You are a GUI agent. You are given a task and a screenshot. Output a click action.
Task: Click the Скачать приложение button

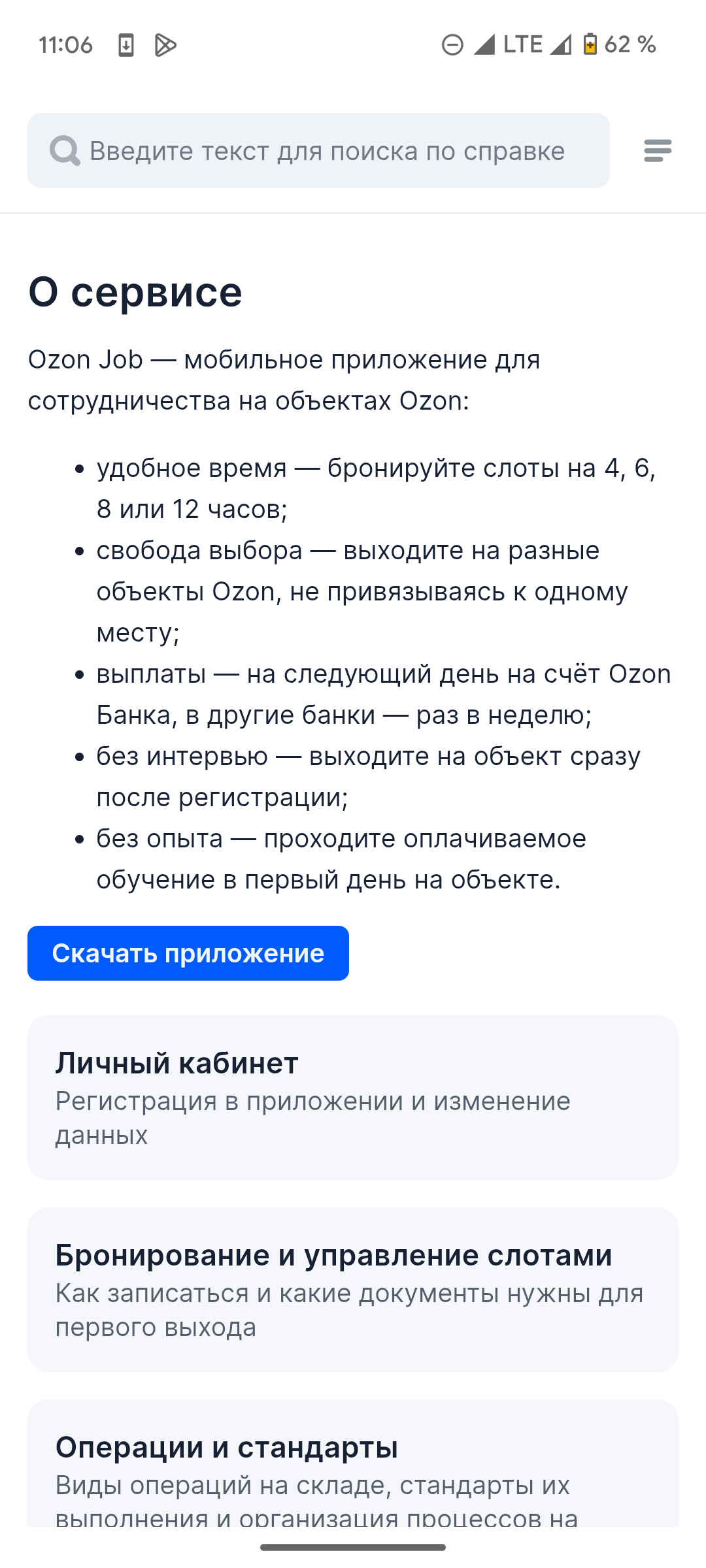(188, 953)
